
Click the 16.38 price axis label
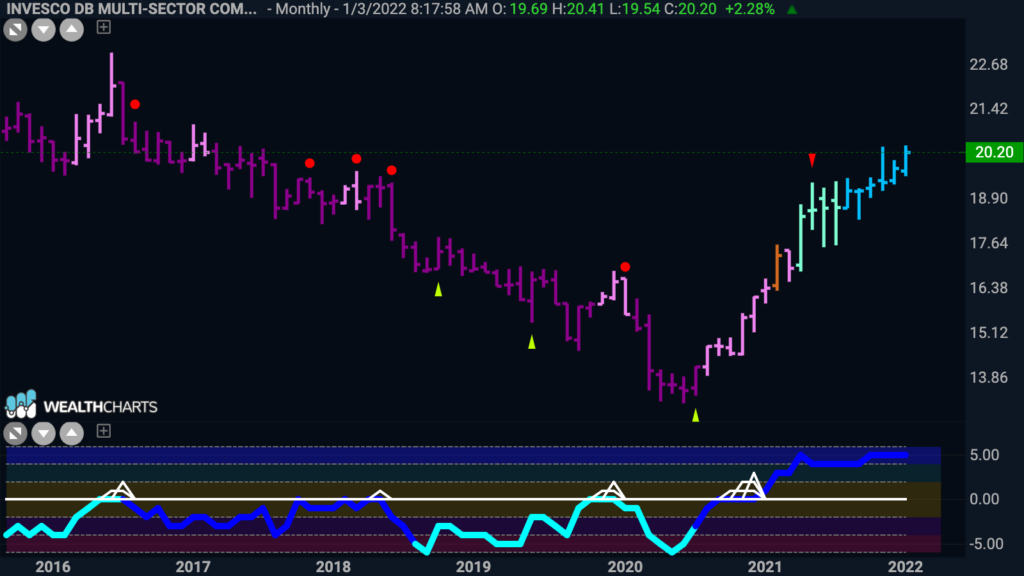[x=989, y=288]
